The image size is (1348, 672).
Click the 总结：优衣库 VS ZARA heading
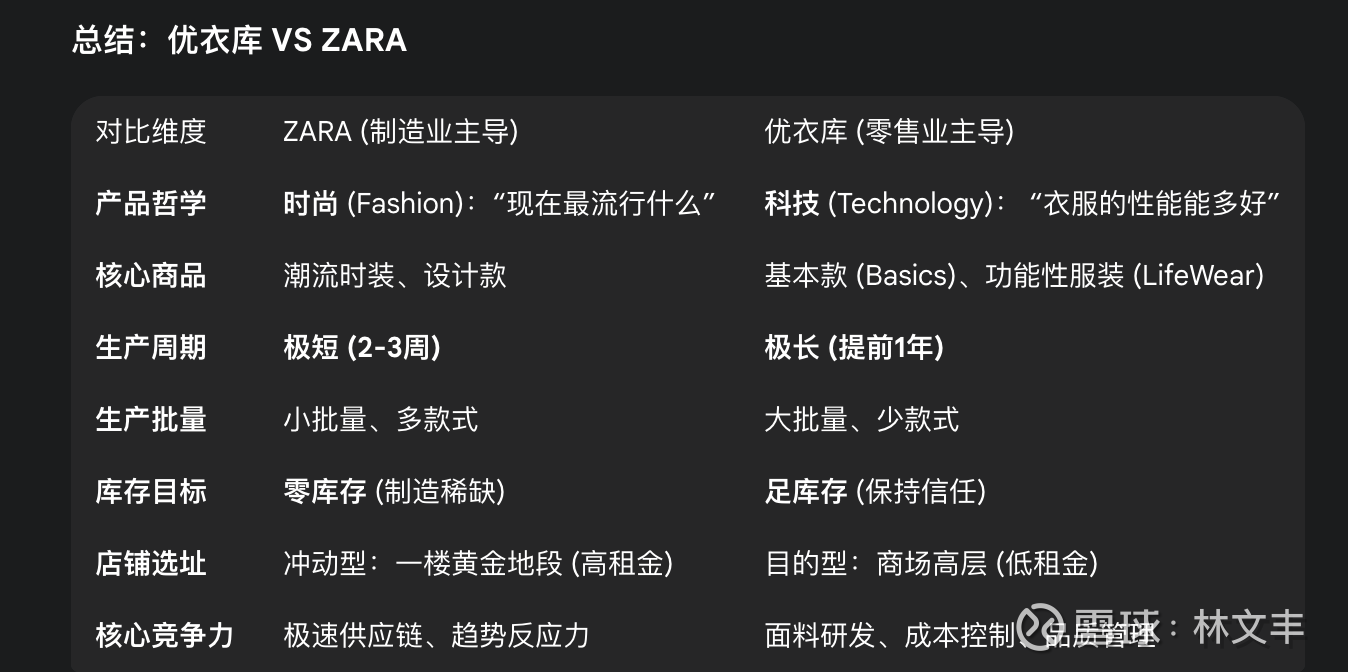click(239, 40)
